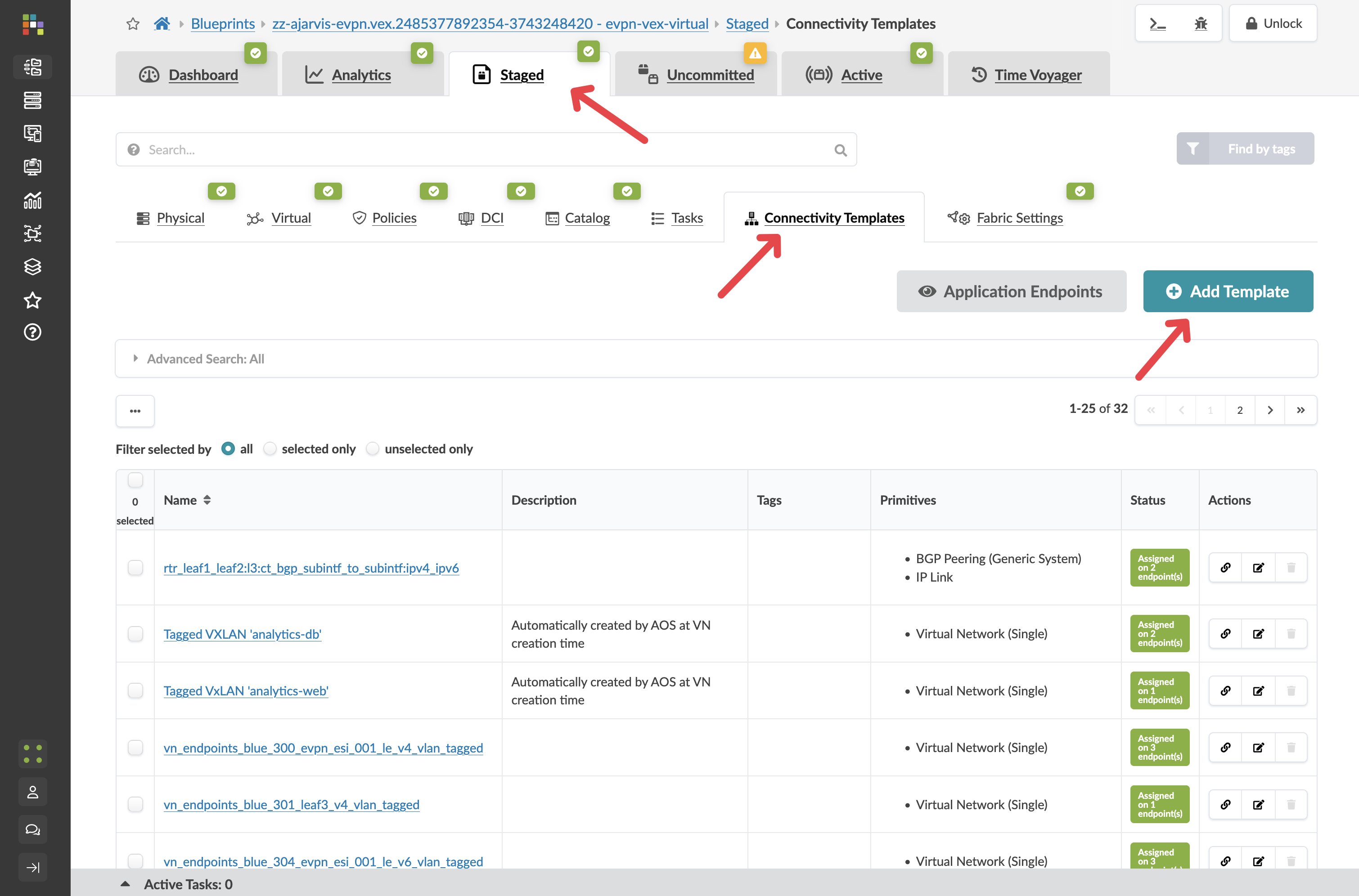Expand the Active Tasks panel arrow

pyautogui.click(x=125, y=884)
